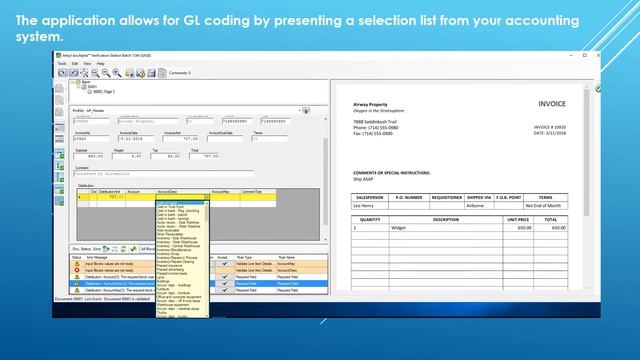Click the blue arrow icon after Doc. Status: Error
Screen dimensions: 640x360
tap(106, 249)
